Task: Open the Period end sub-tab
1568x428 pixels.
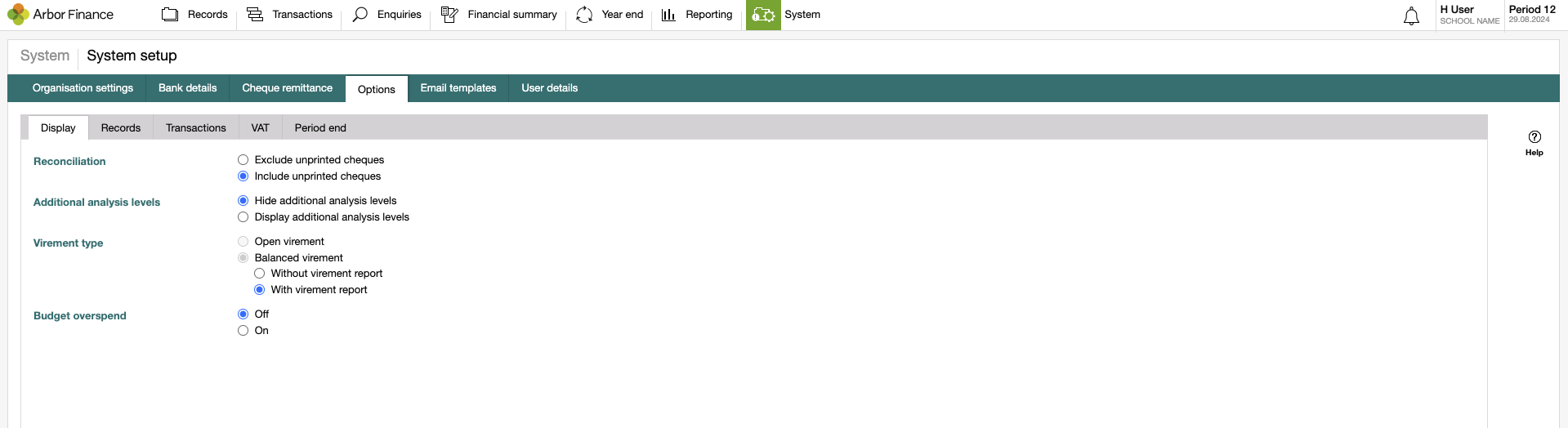Action: (320, 128)
